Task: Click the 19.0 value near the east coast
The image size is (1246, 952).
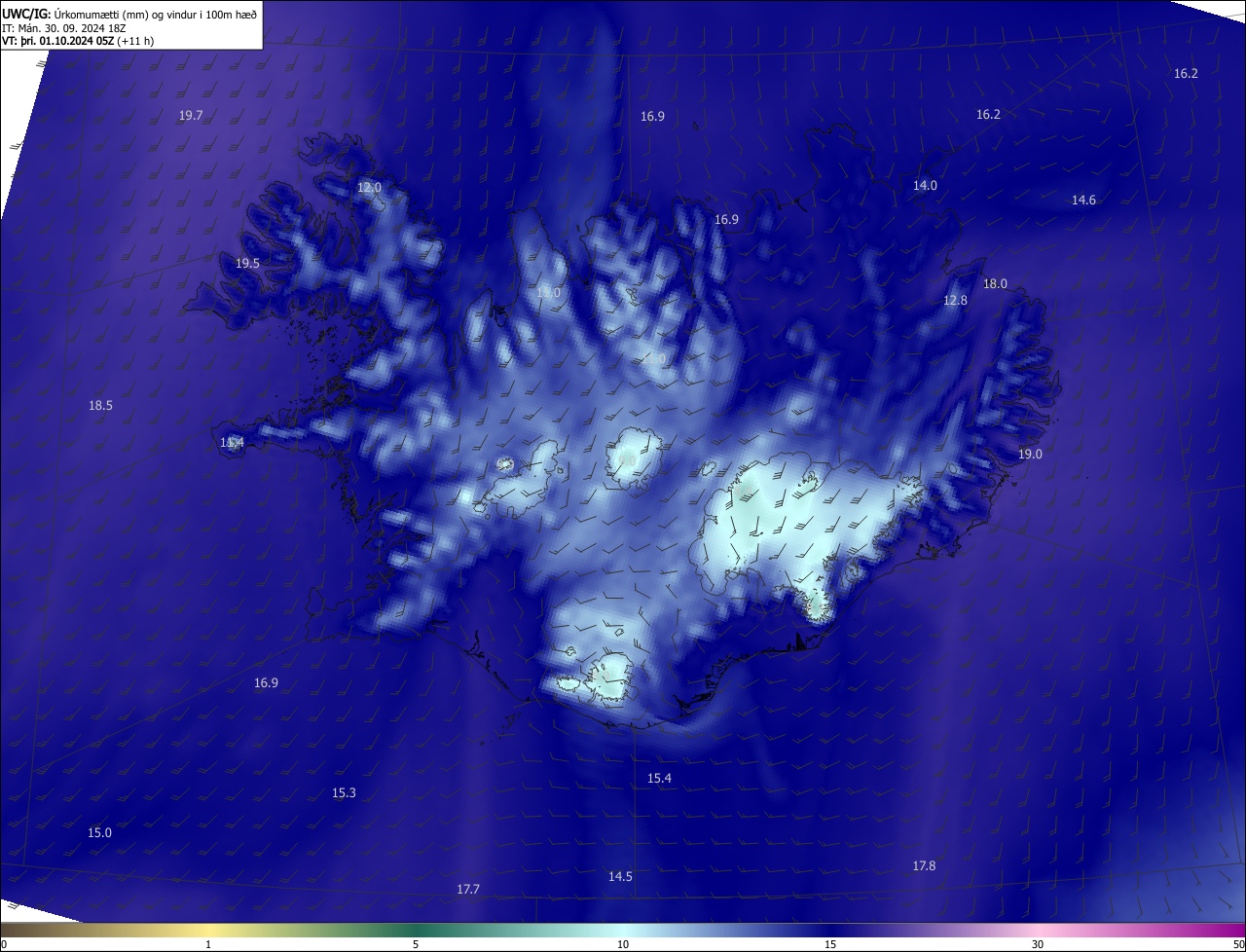Action: point(1030,454)
